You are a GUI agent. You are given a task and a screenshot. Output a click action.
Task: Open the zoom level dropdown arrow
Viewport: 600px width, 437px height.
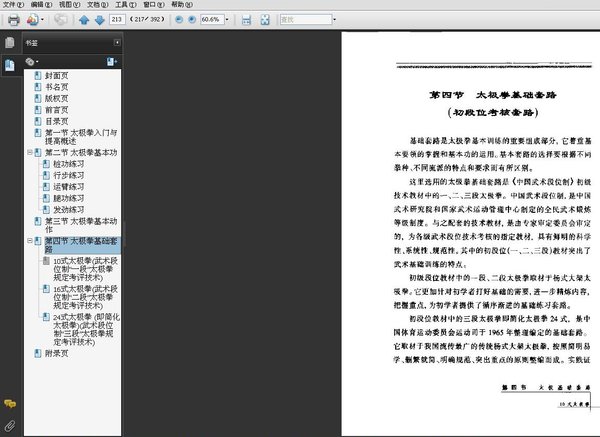click(x=227, y=20)
